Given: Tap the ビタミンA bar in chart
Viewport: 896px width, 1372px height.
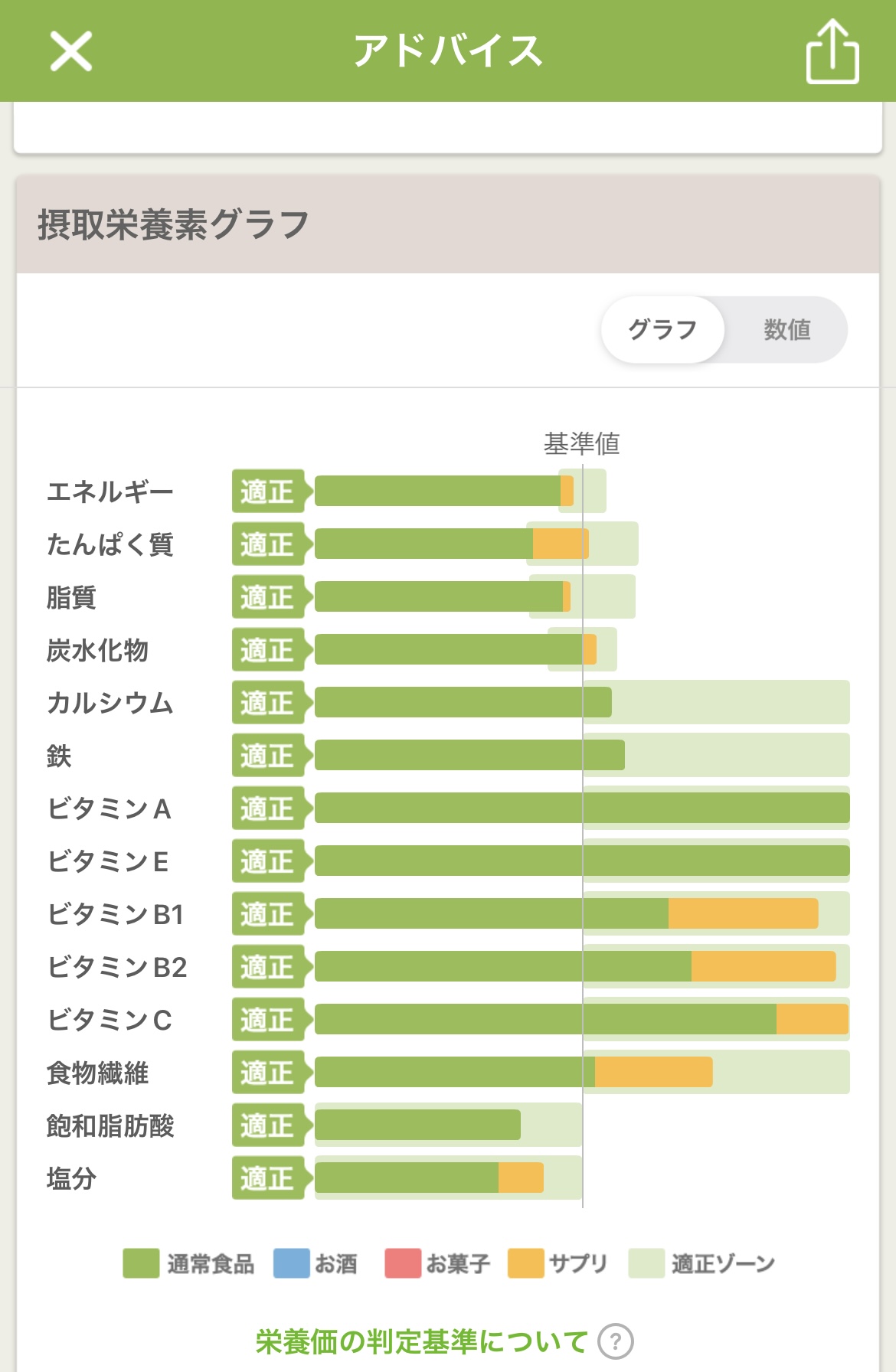Looking at the screenshot, I should pos(582,808).
